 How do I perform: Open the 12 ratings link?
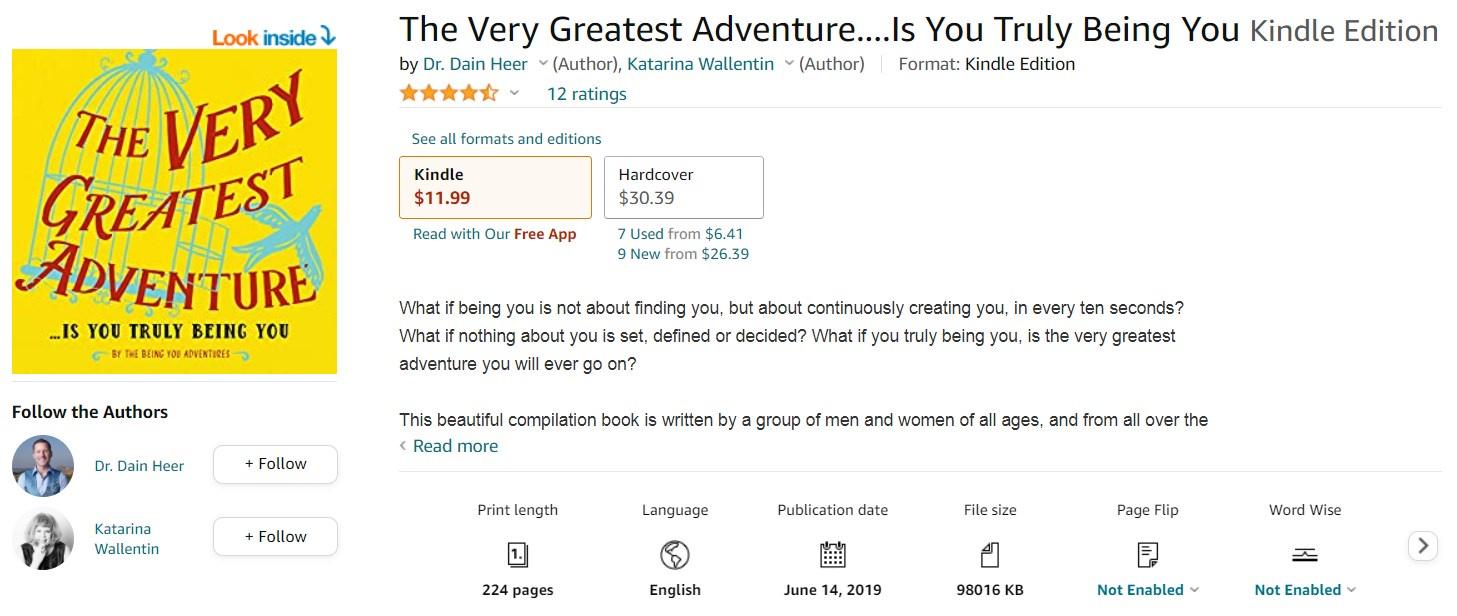click(586, 94)
